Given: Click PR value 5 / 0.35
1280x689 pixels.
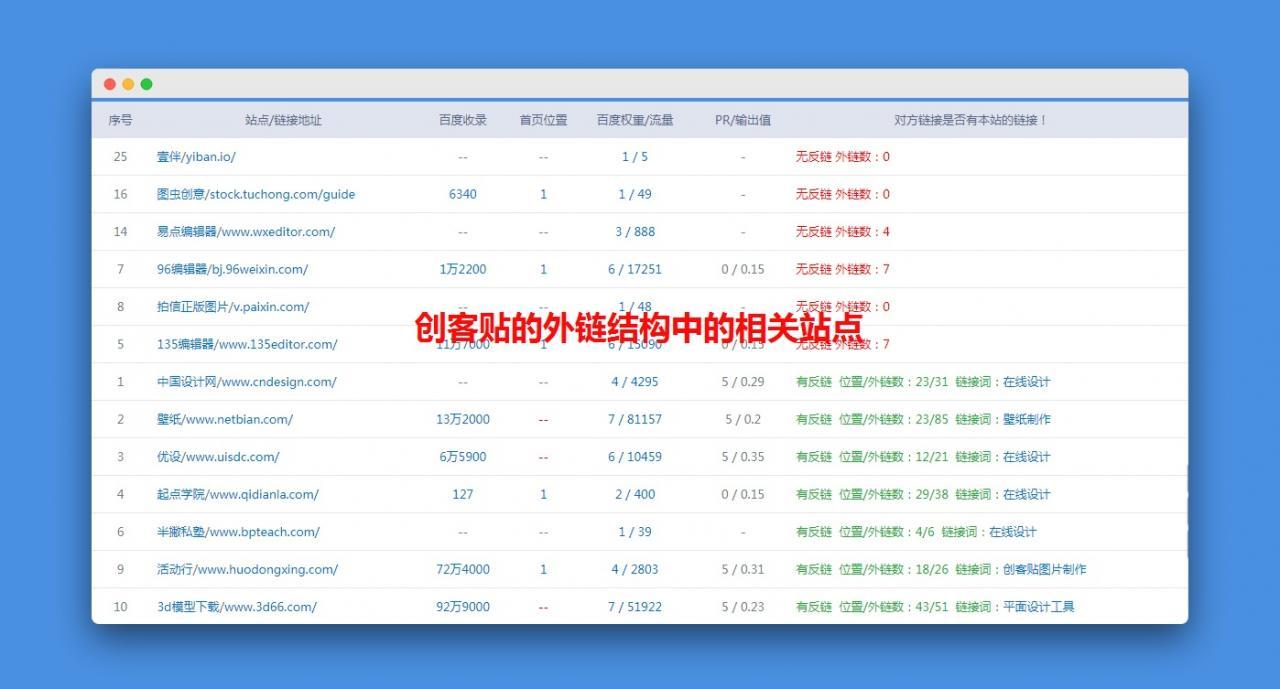Looking at the screenshot, I should pyautogui.click(x=743, y=457).
